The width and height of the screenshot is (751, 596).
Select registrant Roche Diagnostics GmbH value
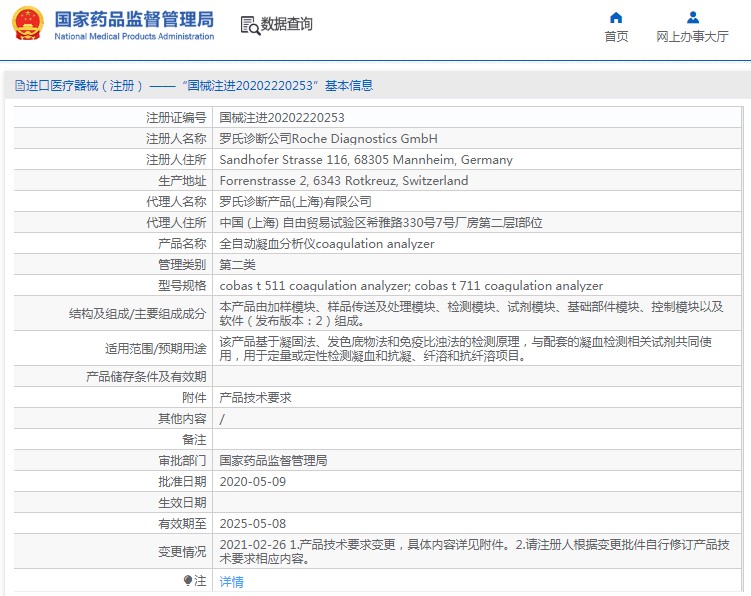328,139
